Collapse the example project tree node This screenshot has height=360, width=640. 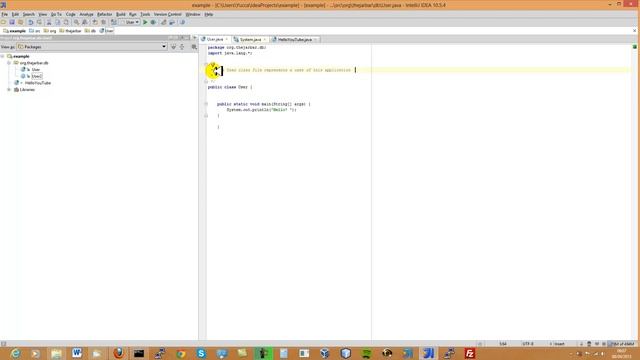click(2, 56)
